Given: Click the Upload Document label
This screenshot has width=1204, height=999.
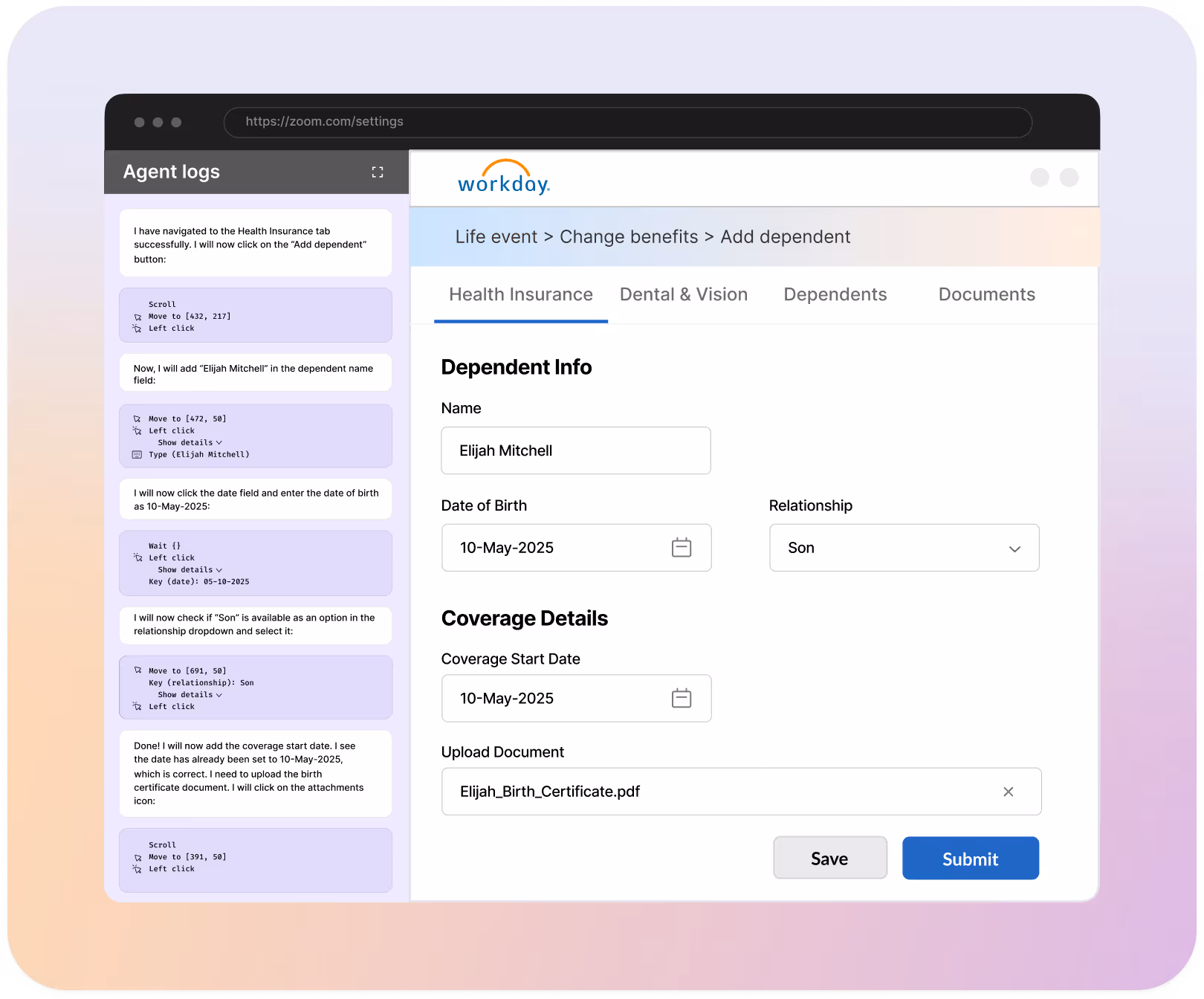Looking at the screenshot, I should (x=502, y=752).
